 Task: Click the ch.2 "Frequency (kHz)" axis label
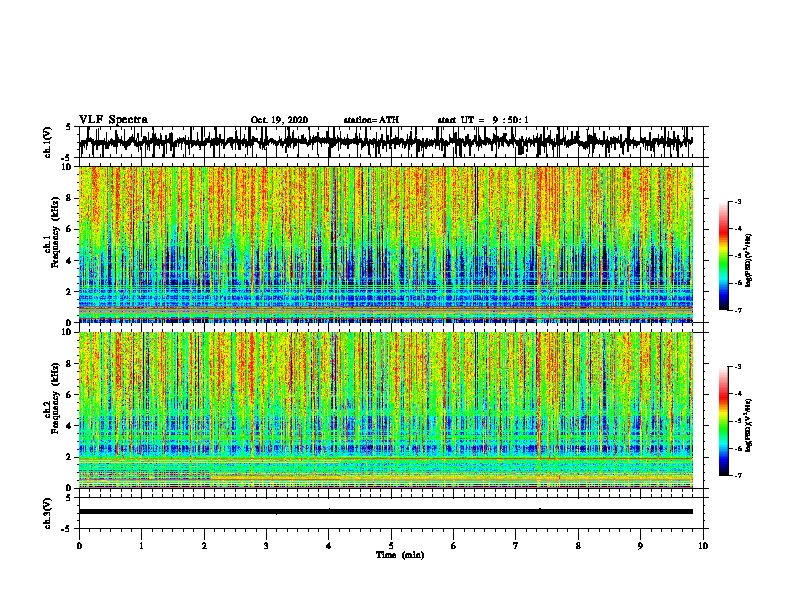pyautogui.click(x=55, y=398)
